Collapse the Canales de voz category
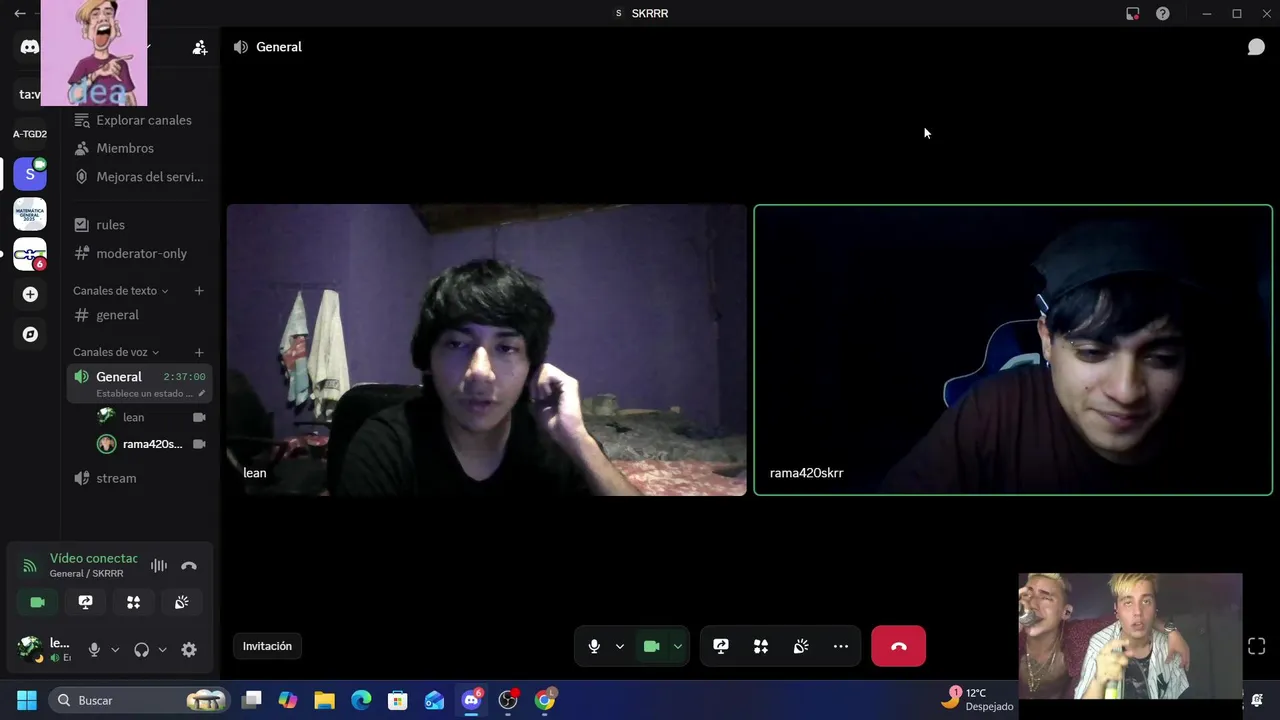The image size is (1280, 720). 116,352
